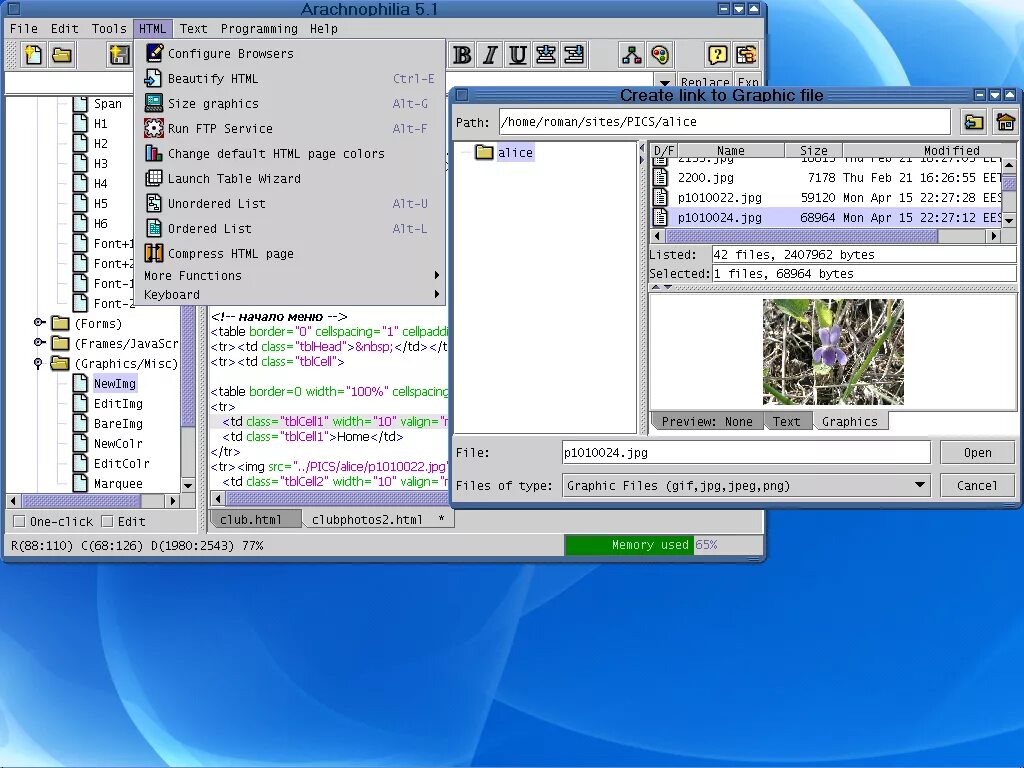Image resolution: width=1024 pixels, height=768 pixels.
Task: Click the Open button in file dialog
Action: coord(977,453)
